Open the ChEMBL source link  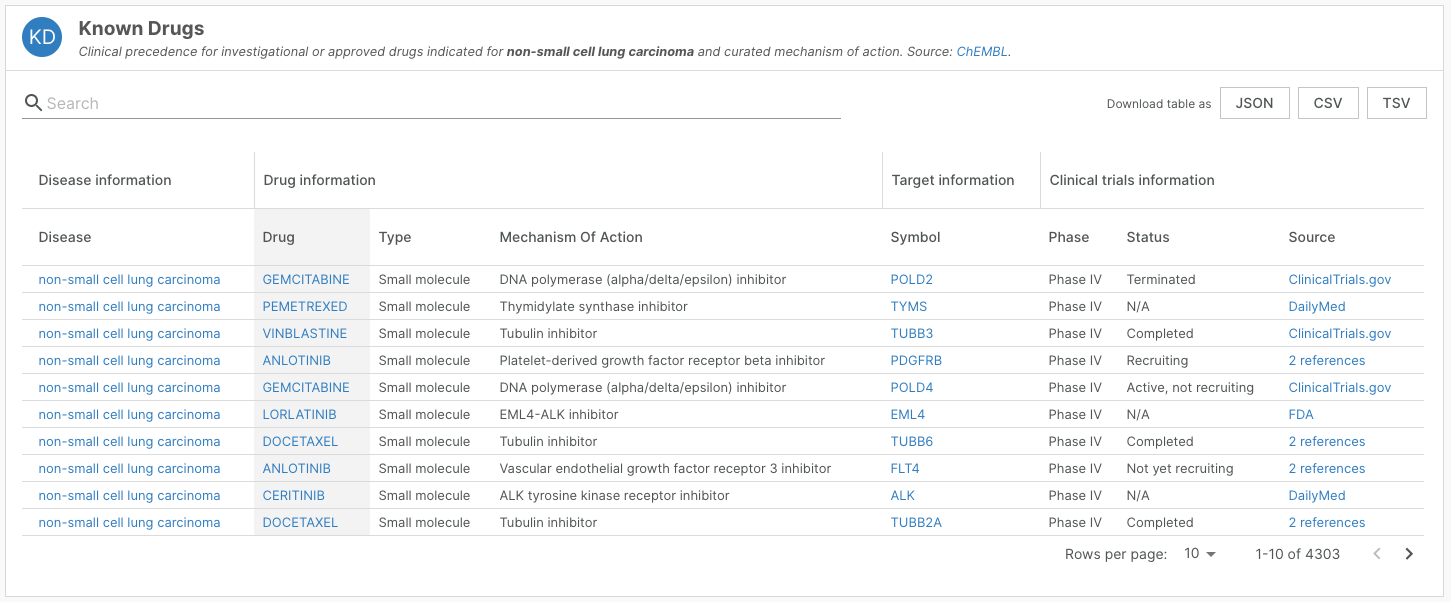click(981, 51)
